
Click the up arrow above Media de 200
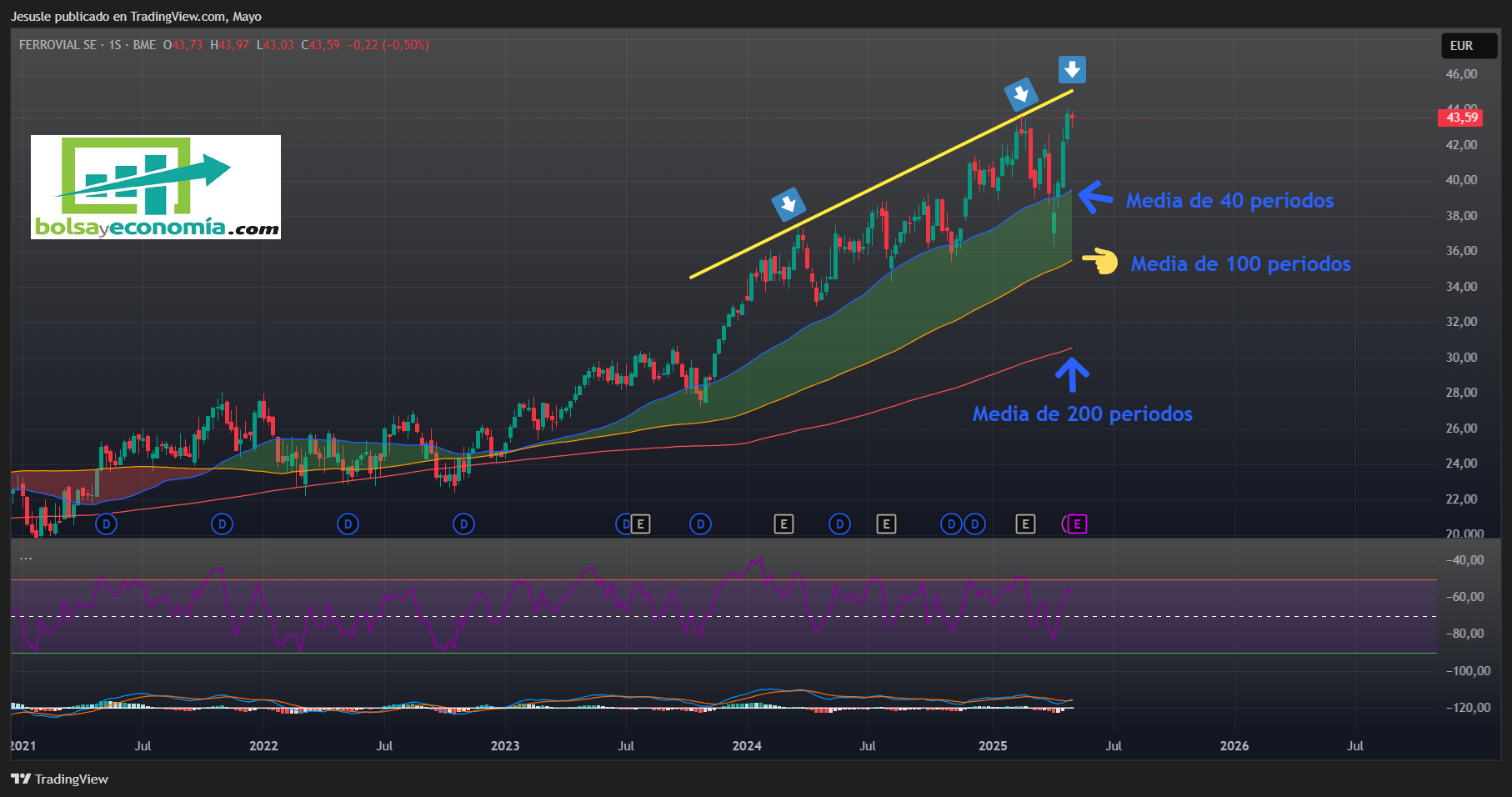coord(1072,374)
